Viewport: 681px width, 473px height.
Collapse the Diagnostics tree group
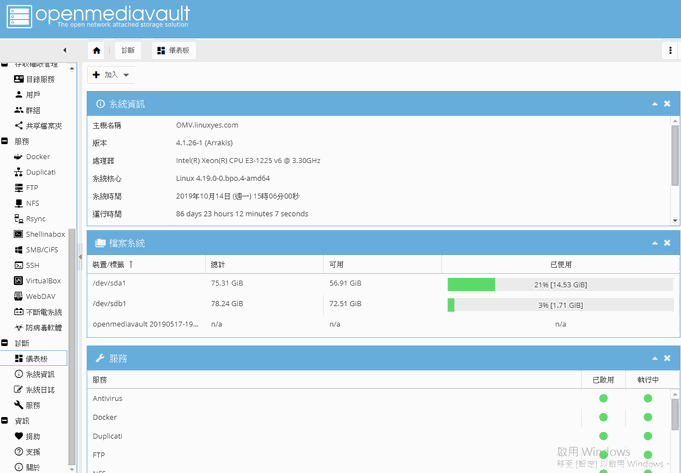pyautogui.click(x=5, y=343)
